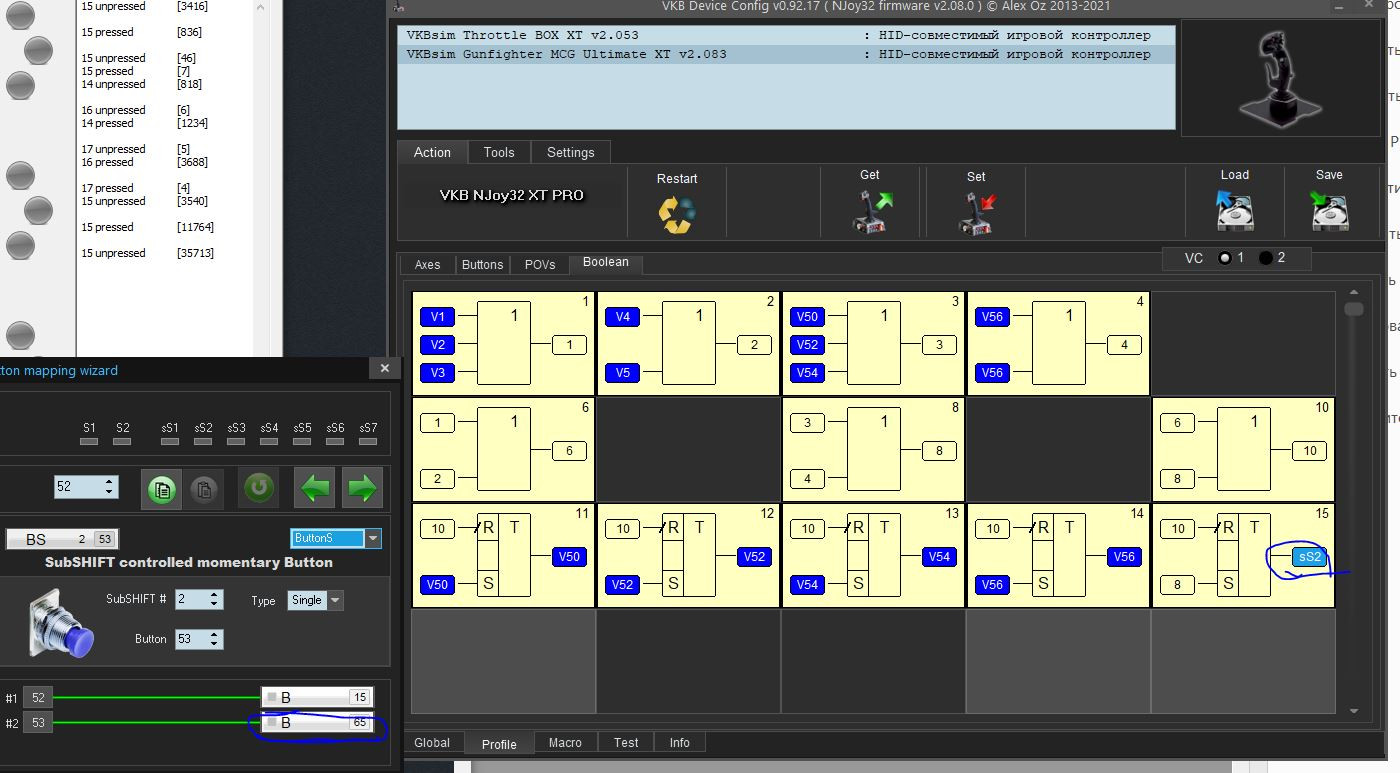Click the copy icon in the mapping wizard
This screenshot has width=1400, height=773.
(162, 489)
